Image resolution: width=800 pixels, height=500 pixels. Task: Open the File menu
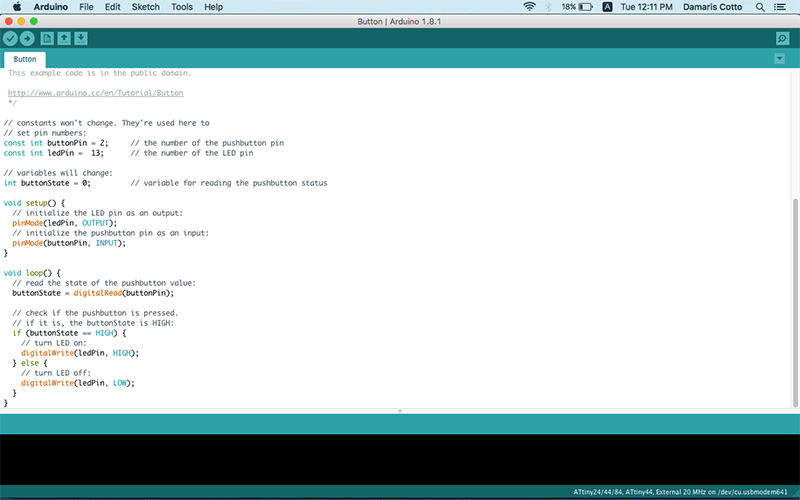click(86, 7)
